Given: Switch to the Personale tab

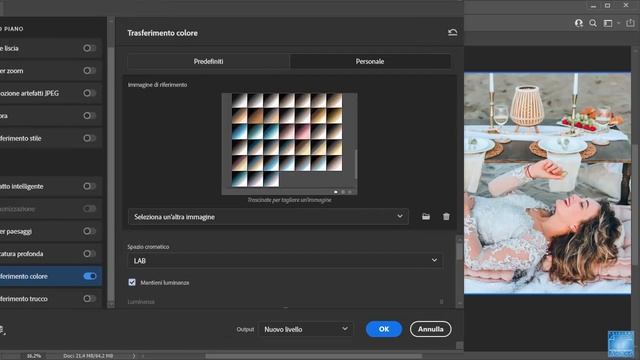Looking at the screenshot, I should coord(370,61).
